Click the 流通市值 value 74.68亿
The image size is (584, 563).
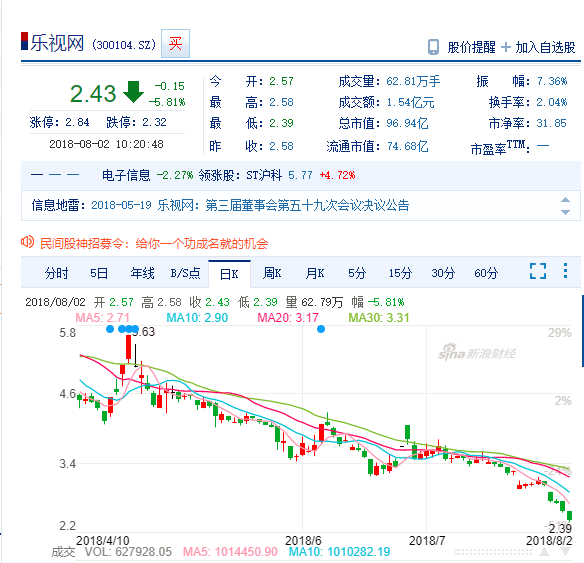407,146
